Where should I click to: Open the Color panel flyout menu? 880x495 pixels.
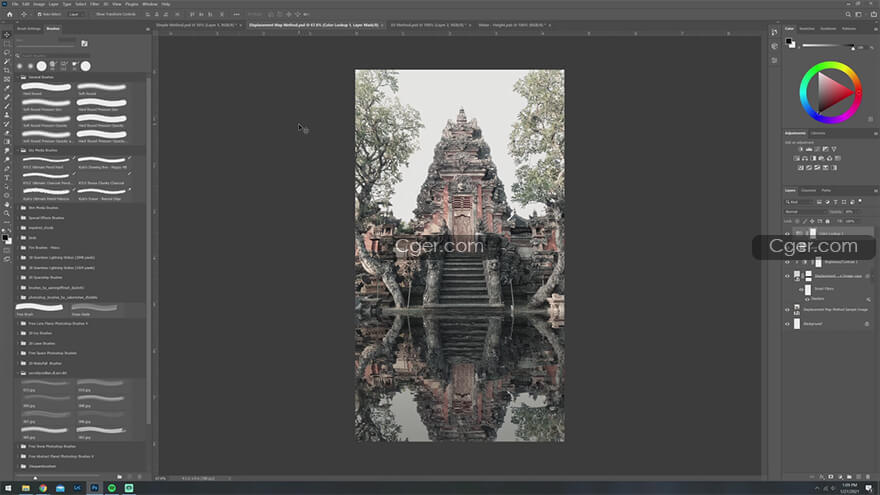tap(875, 29)
